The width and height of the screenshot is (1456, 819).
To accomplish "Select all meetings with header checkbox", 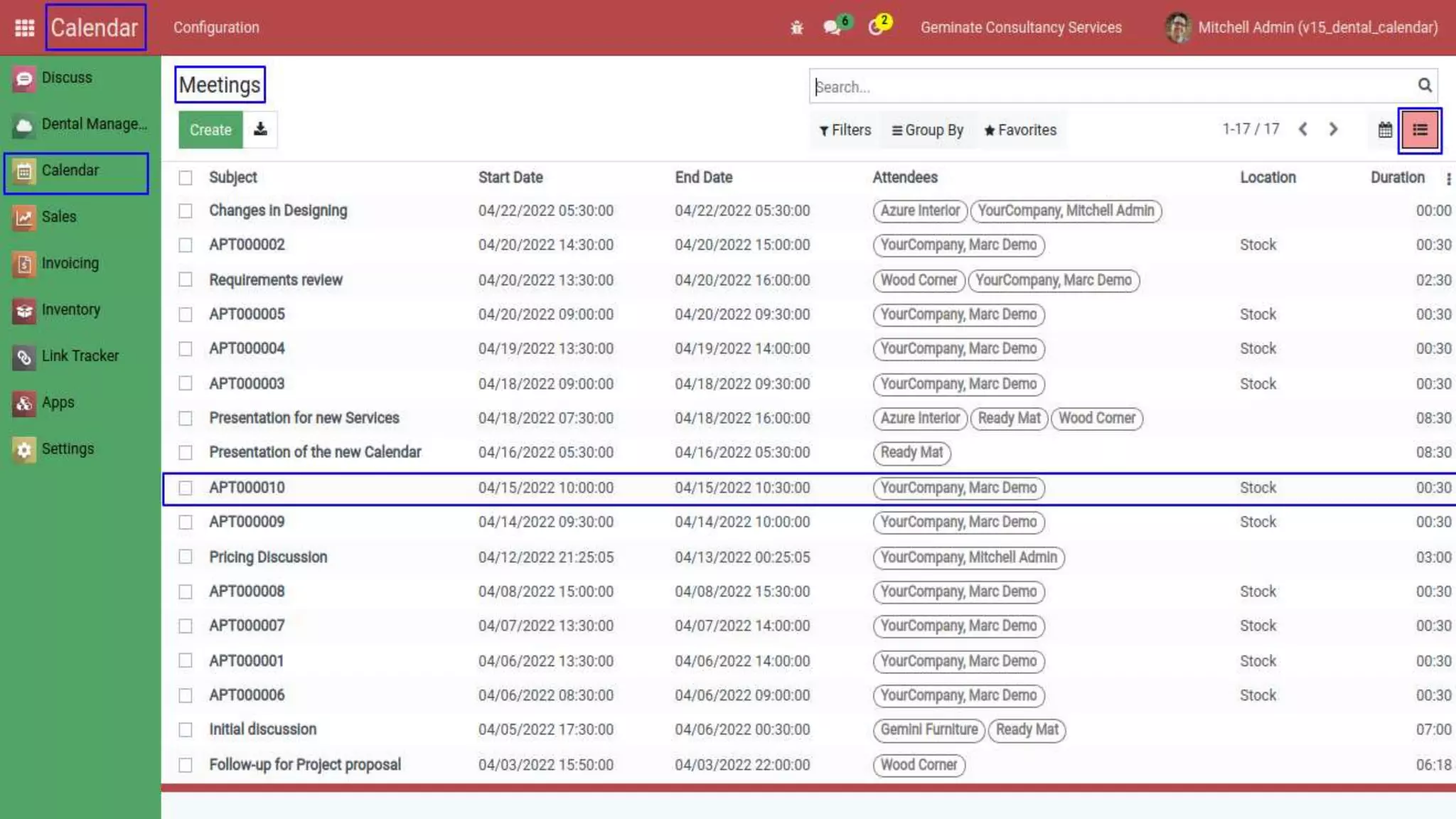I will tap(186, 178).
